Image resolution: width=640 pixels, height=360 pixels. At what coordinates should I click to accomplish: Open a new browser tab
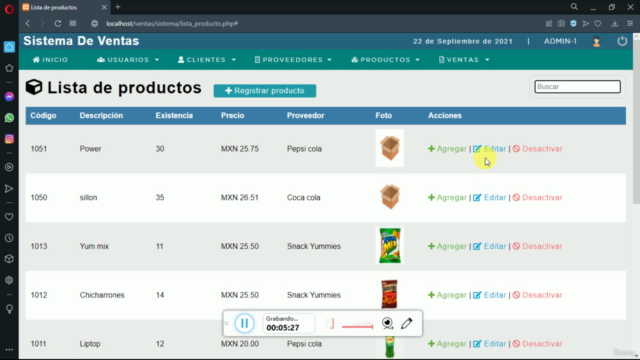(x=118, y=7)
